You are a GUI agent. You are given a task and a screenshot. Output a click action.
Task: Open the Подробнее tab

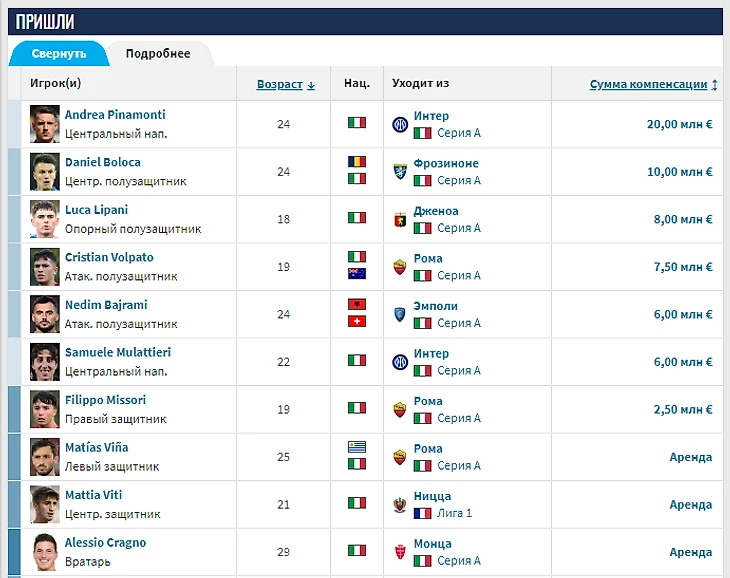158,54
